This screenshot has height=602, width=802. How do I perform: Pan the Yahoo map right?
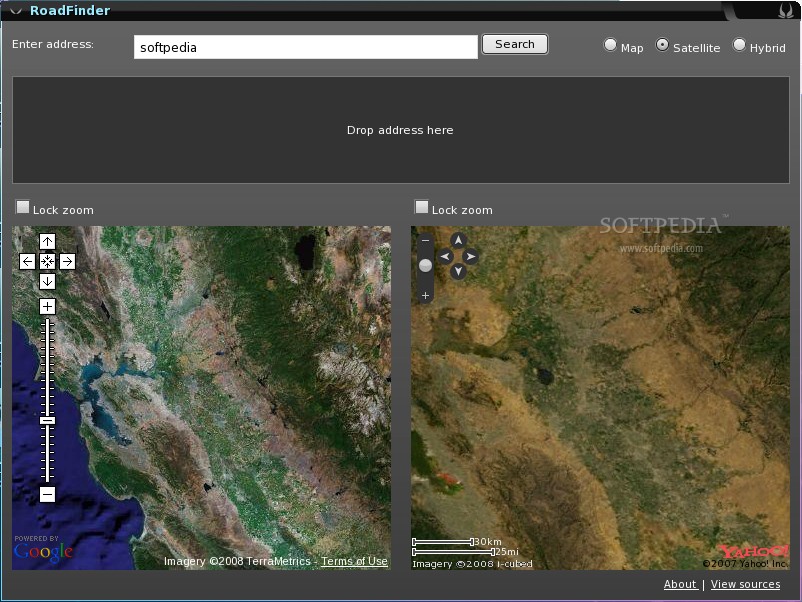[471, 256]
